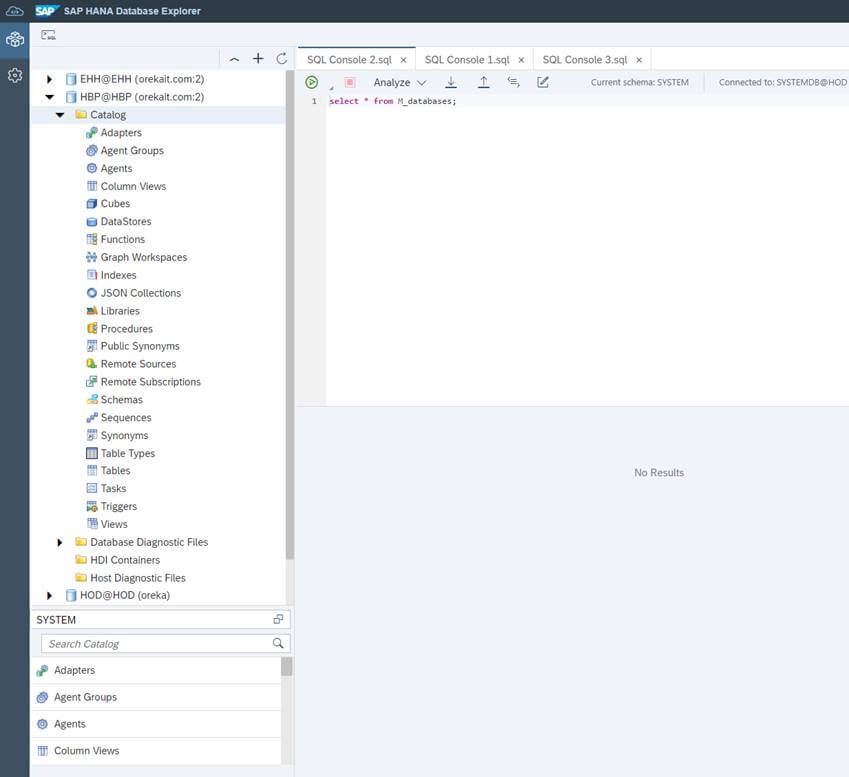The height and width of the screenshot is (777, 849).
Task: Select Libraries in the catalog tree
Action: (120, 311)
